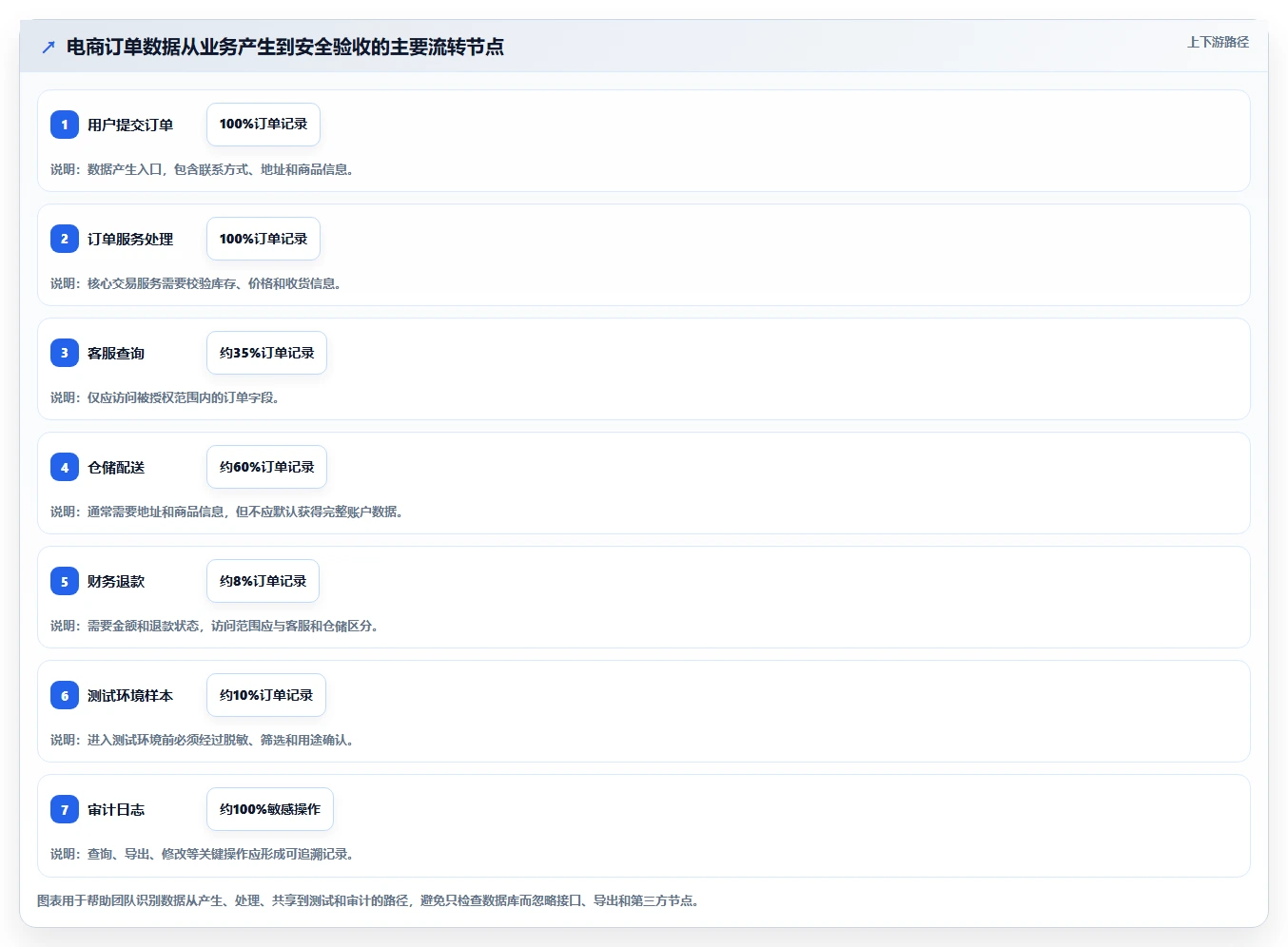Click the 用户提交订单 step name

click(130, 125)
